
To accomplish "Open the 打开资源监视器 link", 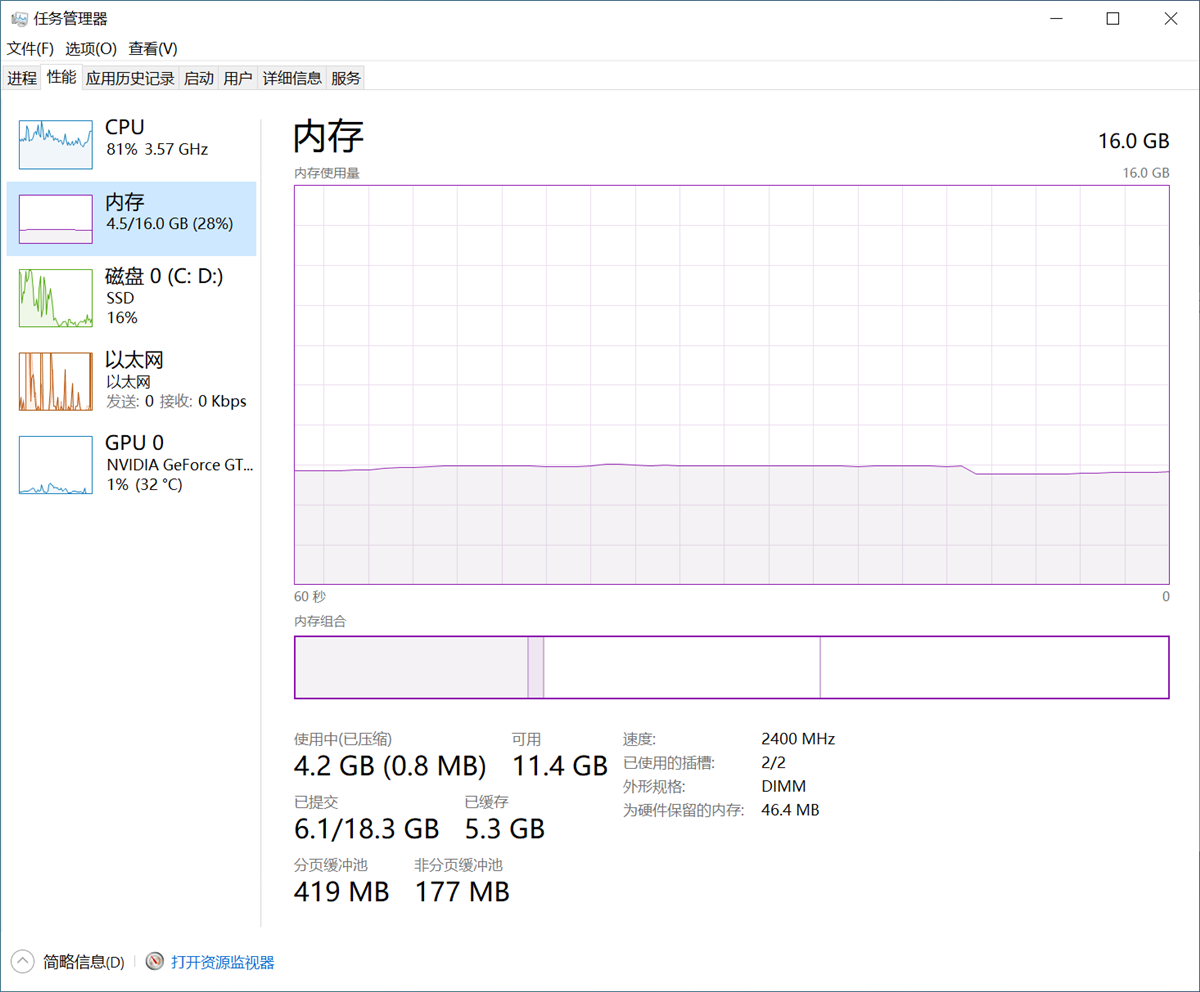I will pos(222,962).
